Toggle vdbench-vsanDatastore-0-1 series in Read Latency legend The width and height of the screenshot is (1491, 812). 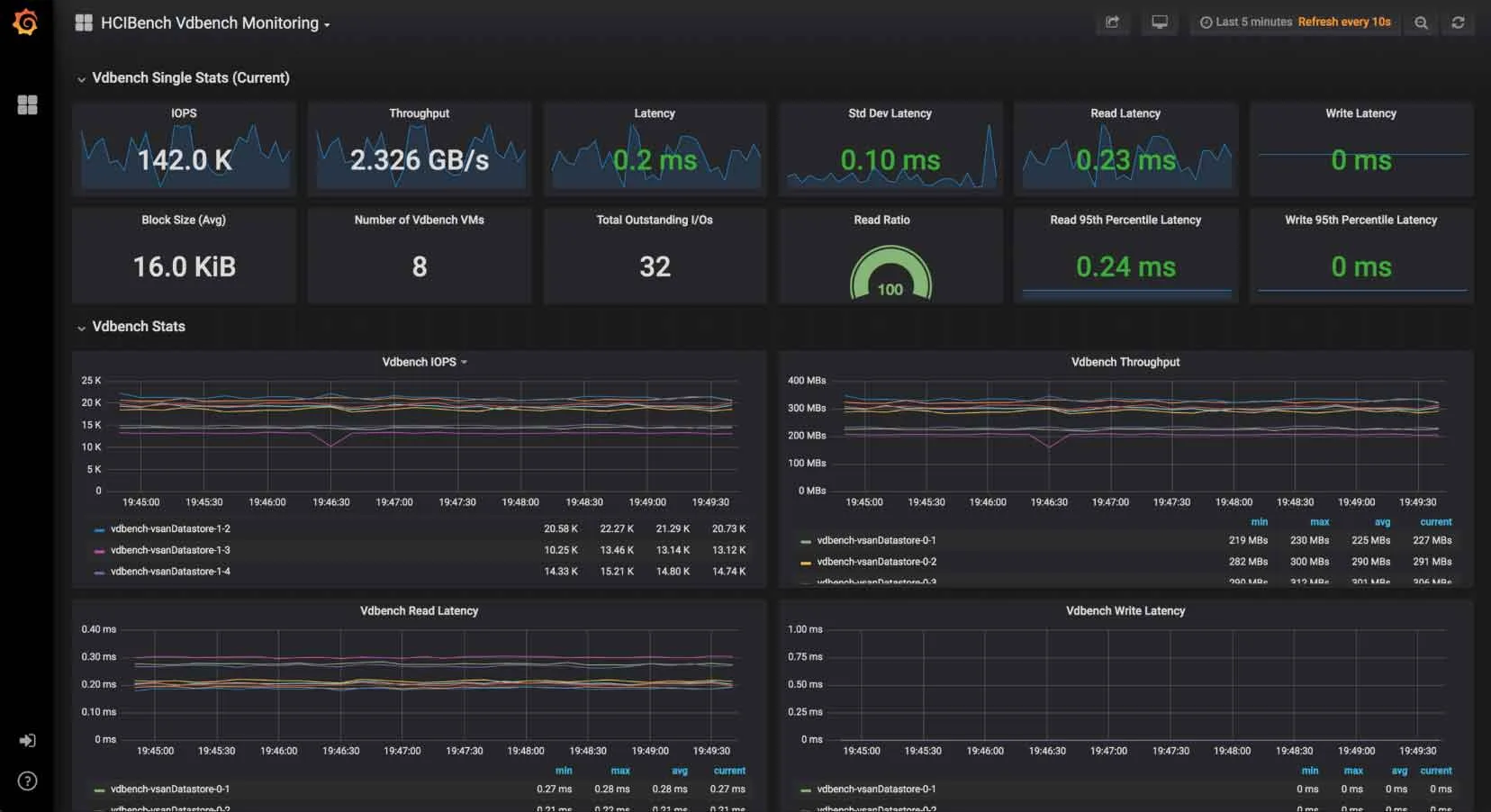170,789
